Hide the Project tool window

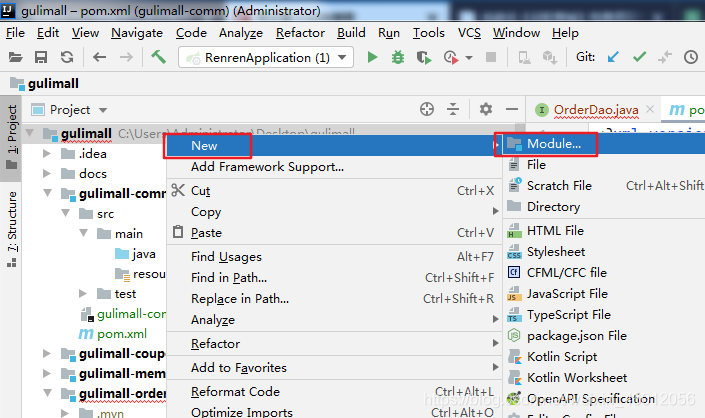coord(512,109)
